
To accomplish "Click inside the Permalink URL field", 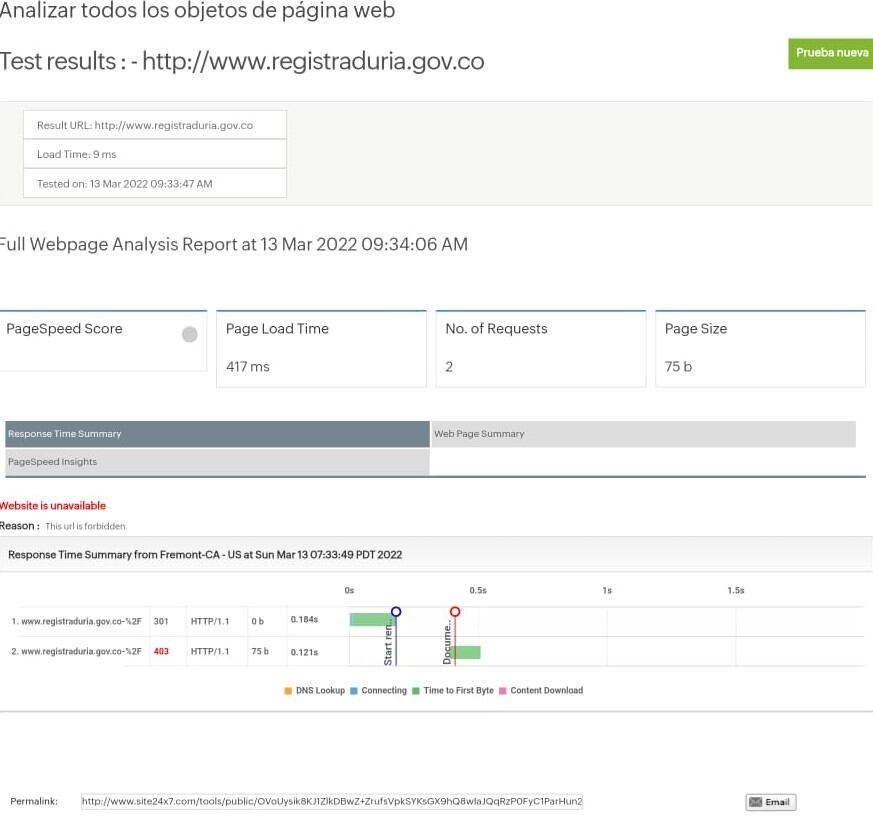I will pos(331,802).
